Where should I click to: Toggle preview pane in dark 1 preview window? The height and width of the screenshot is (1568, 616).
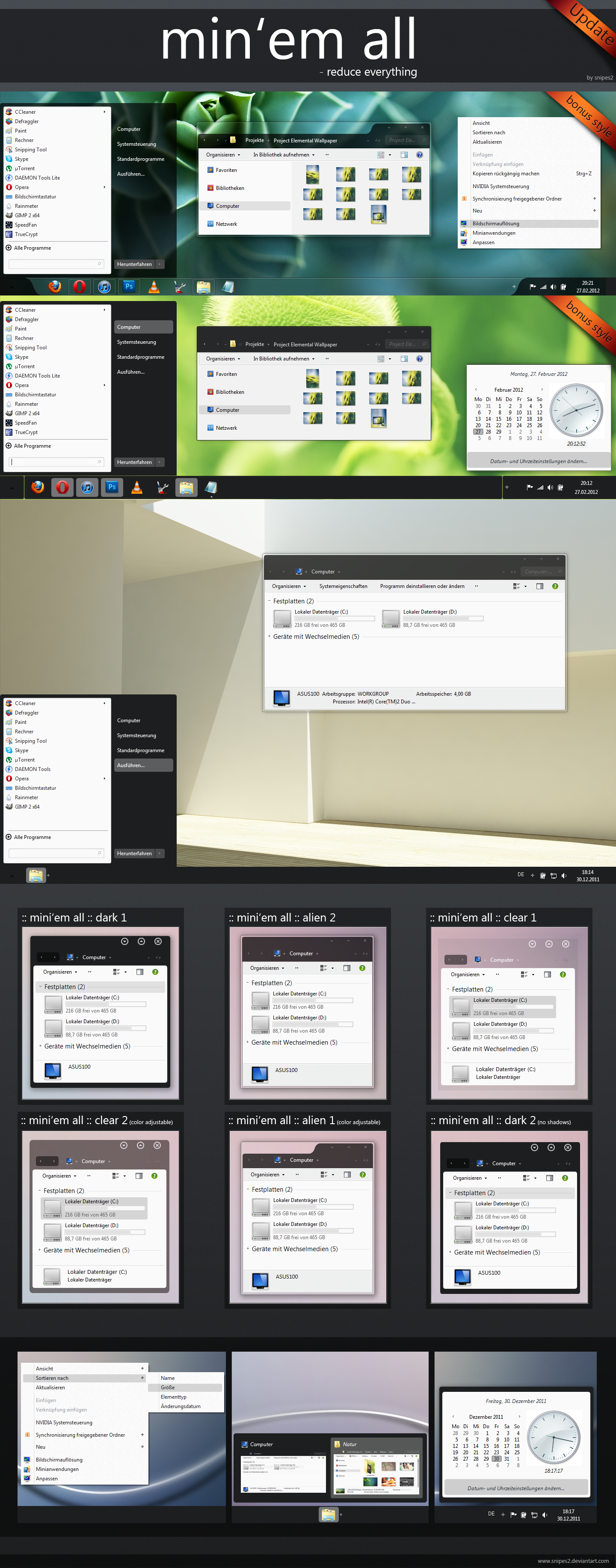[140, 972]
